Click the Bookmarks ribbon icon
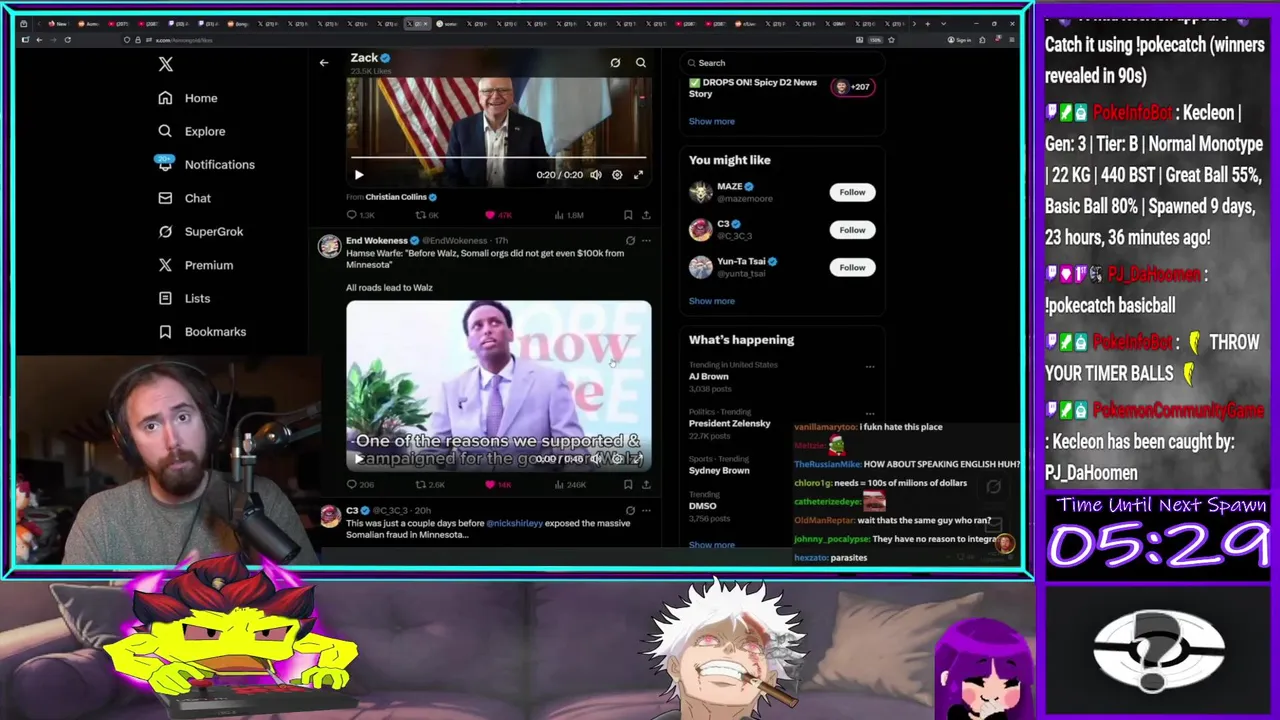This screenshot has height=720, width=1280. pos(165,332)
